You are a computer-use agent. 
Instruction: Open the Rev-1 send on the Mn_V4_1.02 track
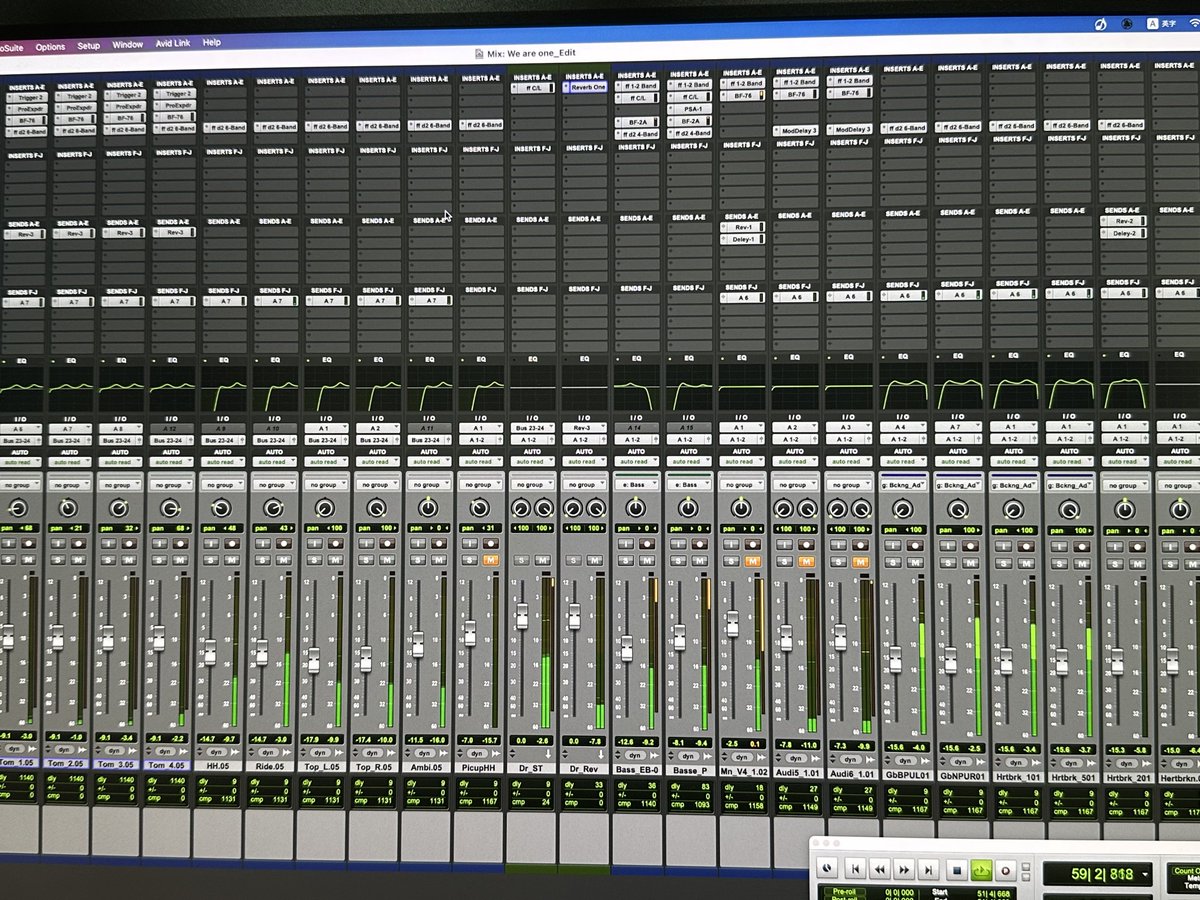coord(741,227)
